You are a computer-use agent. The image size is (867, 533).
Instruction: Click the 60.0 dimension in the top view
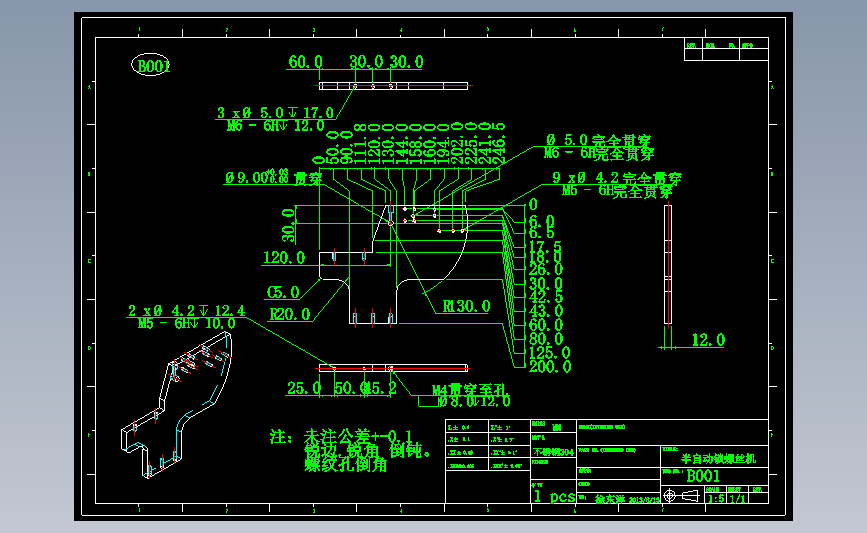click(305, 62)
